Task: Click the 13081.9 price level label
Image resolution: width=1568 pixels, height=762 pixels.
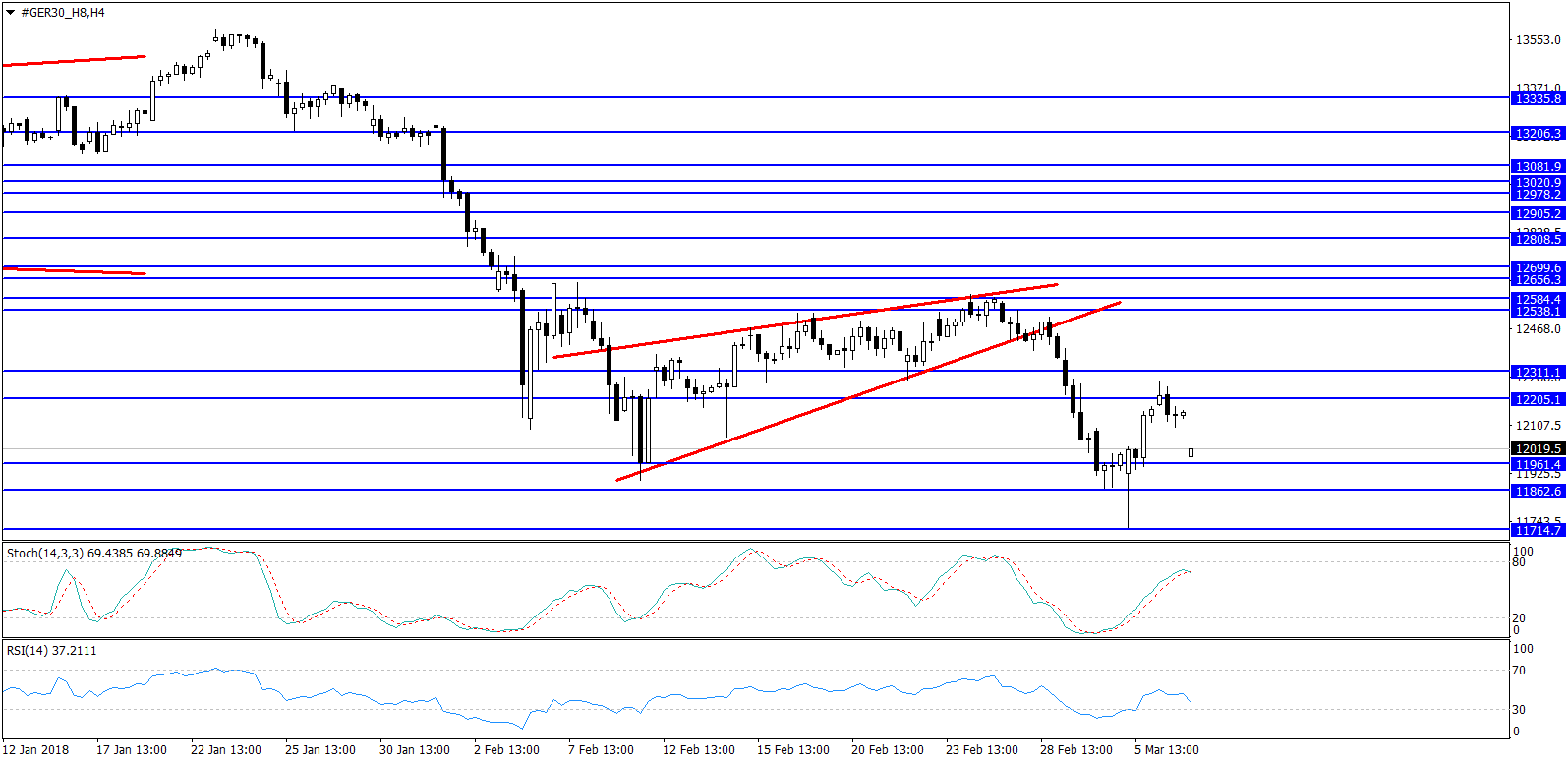Action: [x=1538, y=166]
